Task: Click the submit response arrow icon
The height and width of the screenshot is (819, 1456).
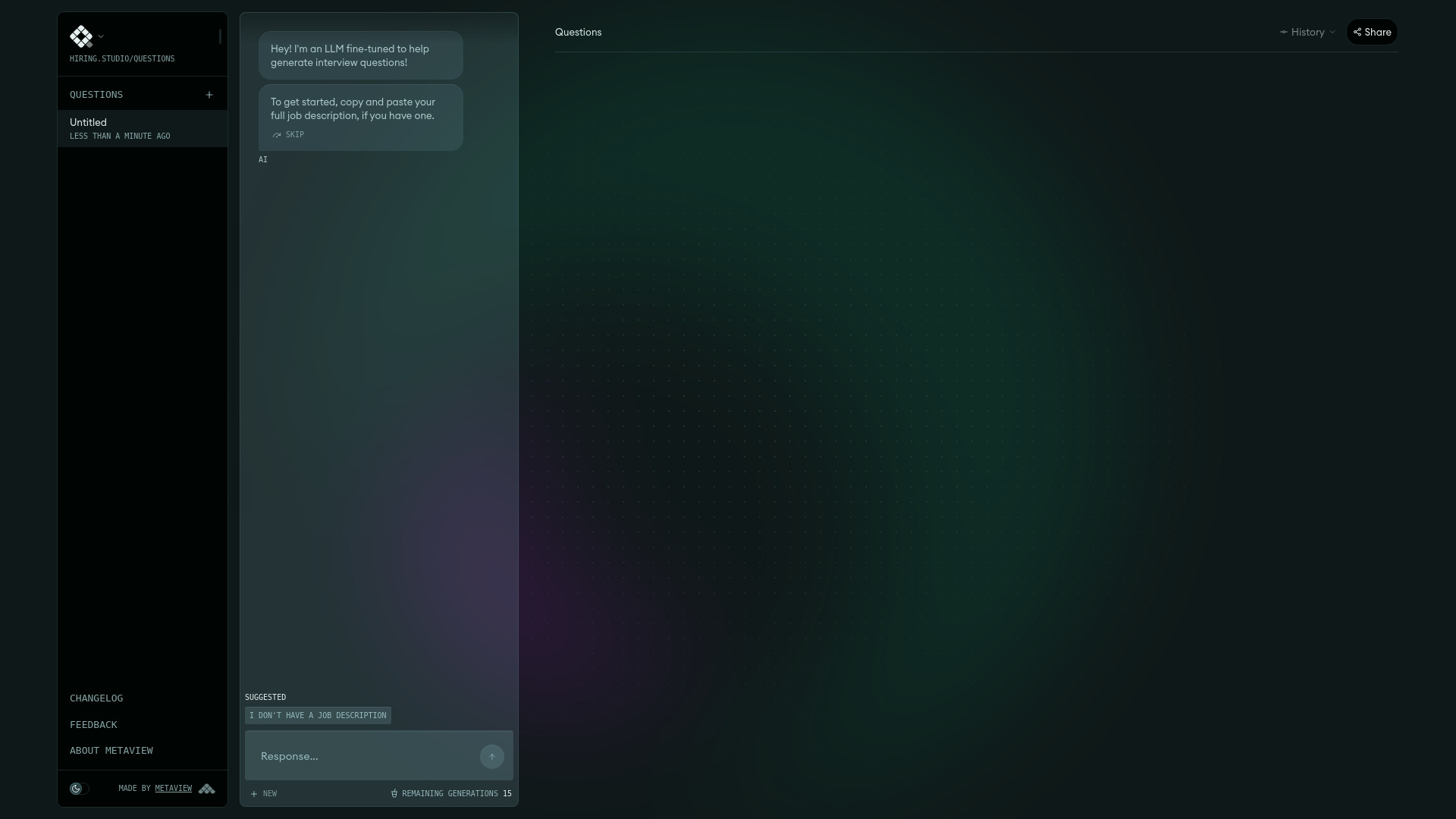Action: pyautogui.click(x=491, y=756)
